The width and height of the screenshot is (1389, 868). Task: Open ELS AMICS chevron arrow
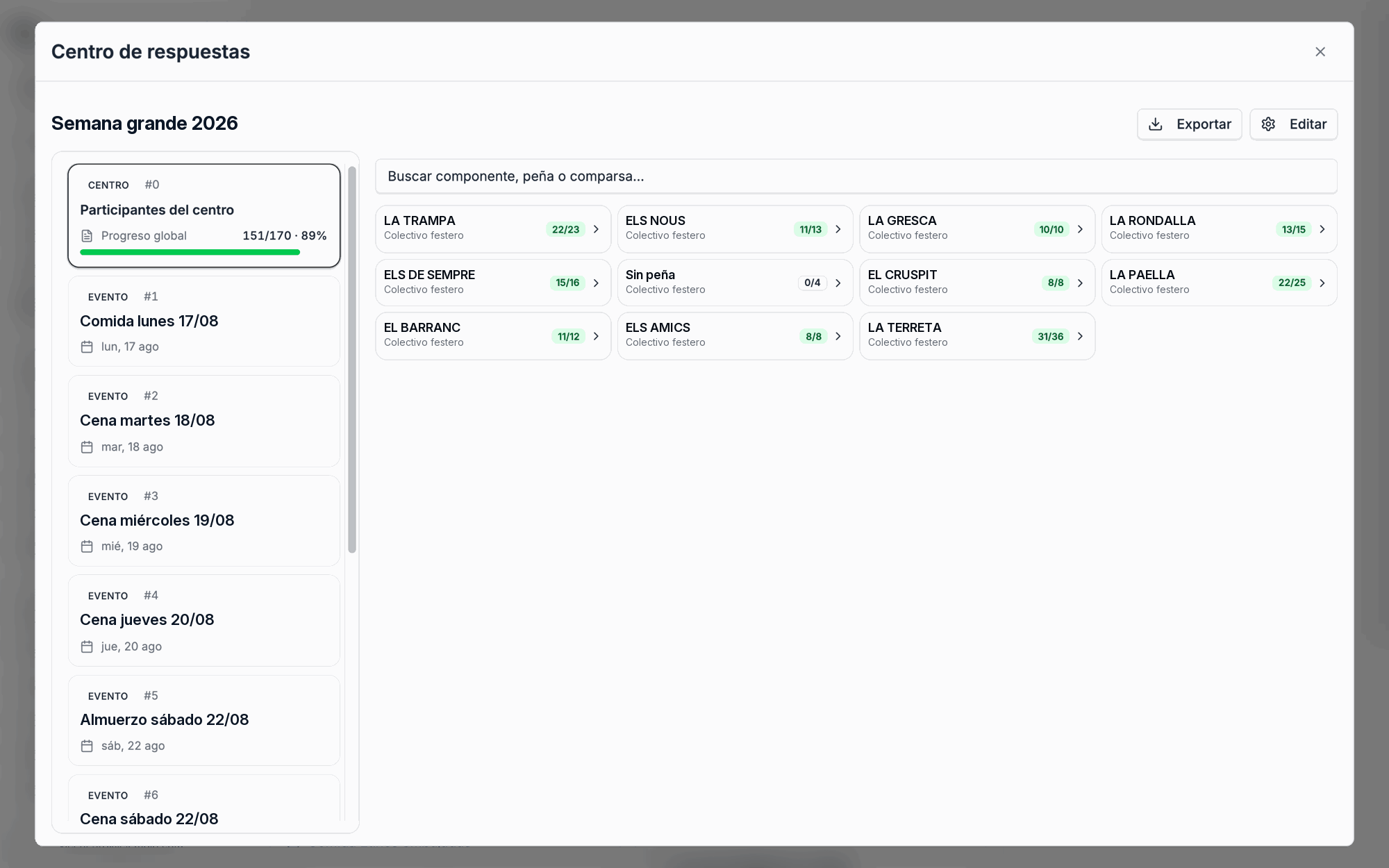pos(838,336)
